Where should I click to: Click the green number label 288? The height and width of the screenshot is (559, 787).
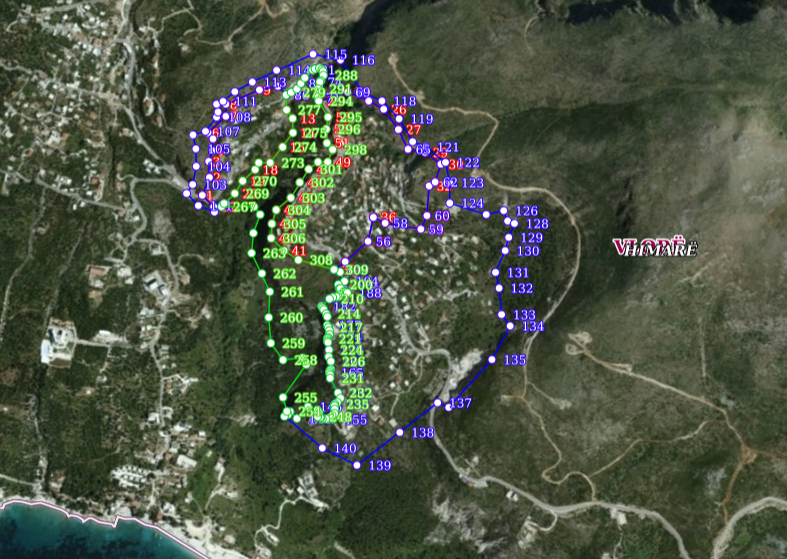pos(346,76)
